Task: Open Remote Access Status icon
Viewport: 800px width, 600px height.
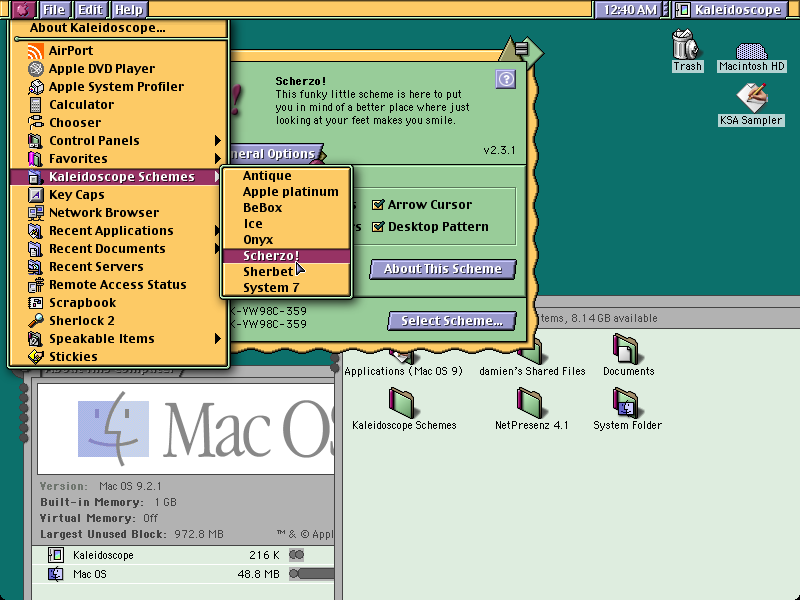Action: click(35, 285)
